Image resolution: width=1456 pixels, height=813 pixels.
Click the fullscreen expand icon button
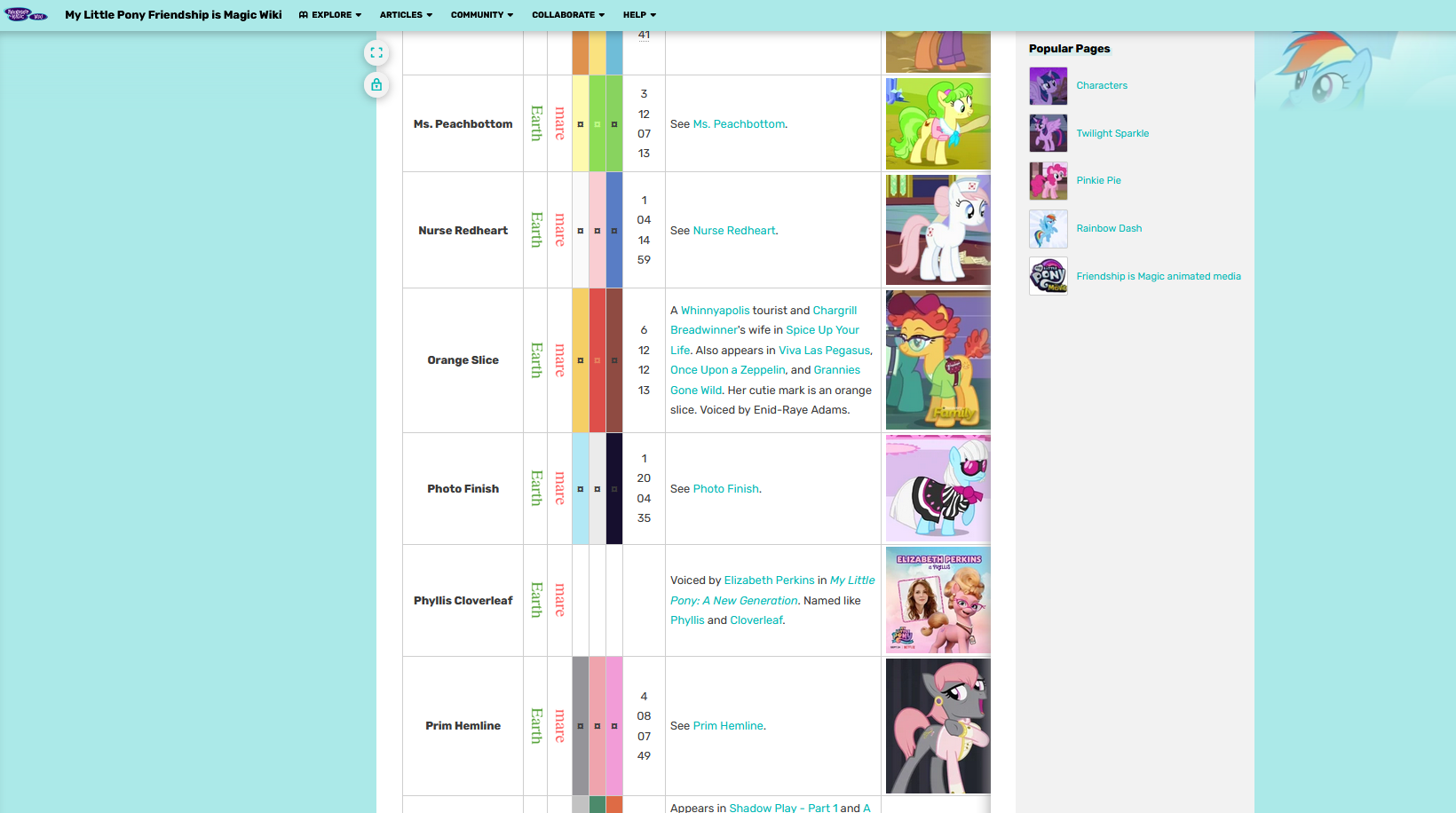click(x=376, y=53)
